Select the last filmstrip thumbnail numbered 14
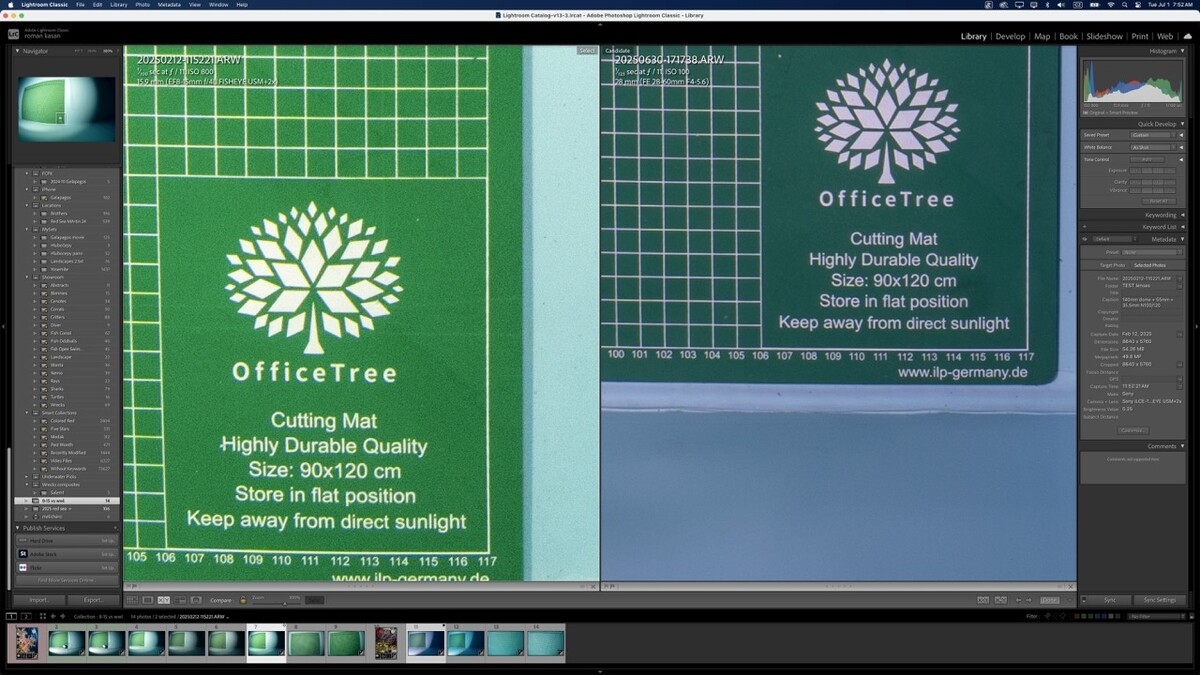The height and width of the screenshot is (675, 1200). point(545,643)
